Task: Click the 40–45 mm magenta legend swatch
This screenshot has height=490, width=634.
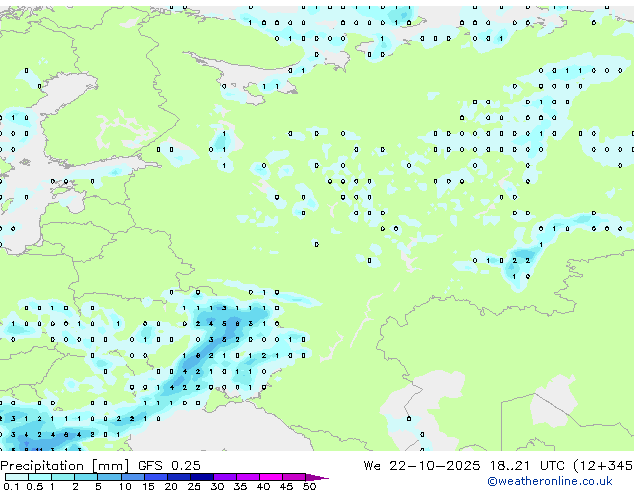Action: point(271,477)
